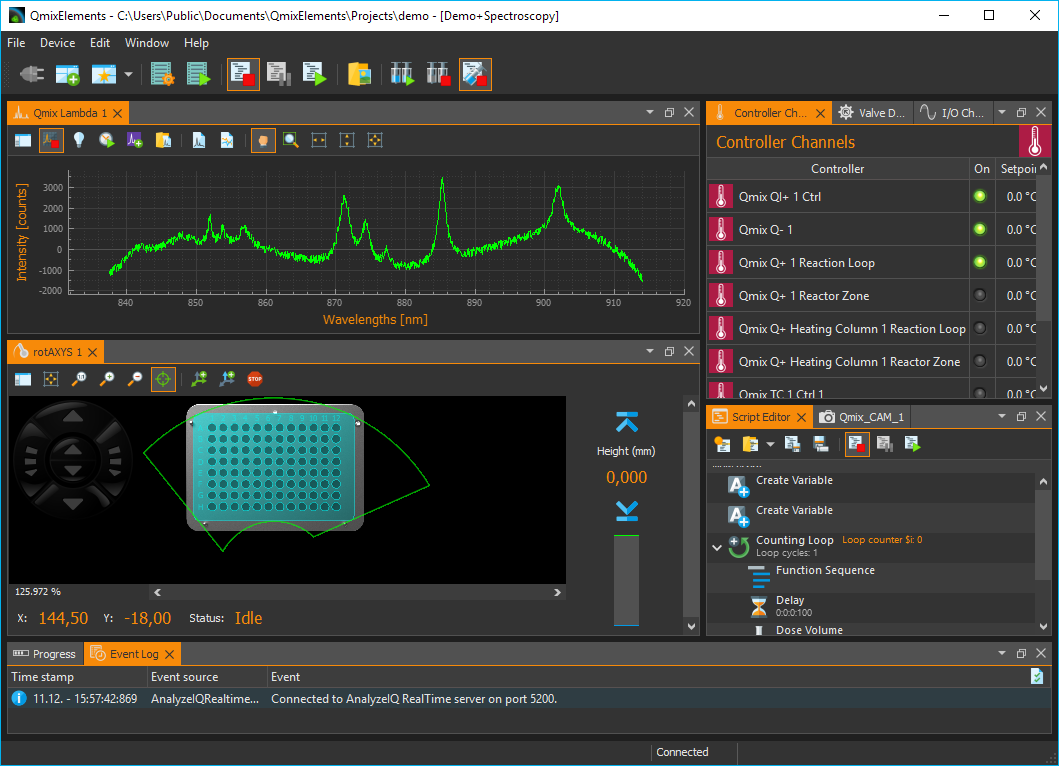1059x766 pixels.
Task: Open dropdown arrow next to favorites window icon
Action: [x=128, y=75]
